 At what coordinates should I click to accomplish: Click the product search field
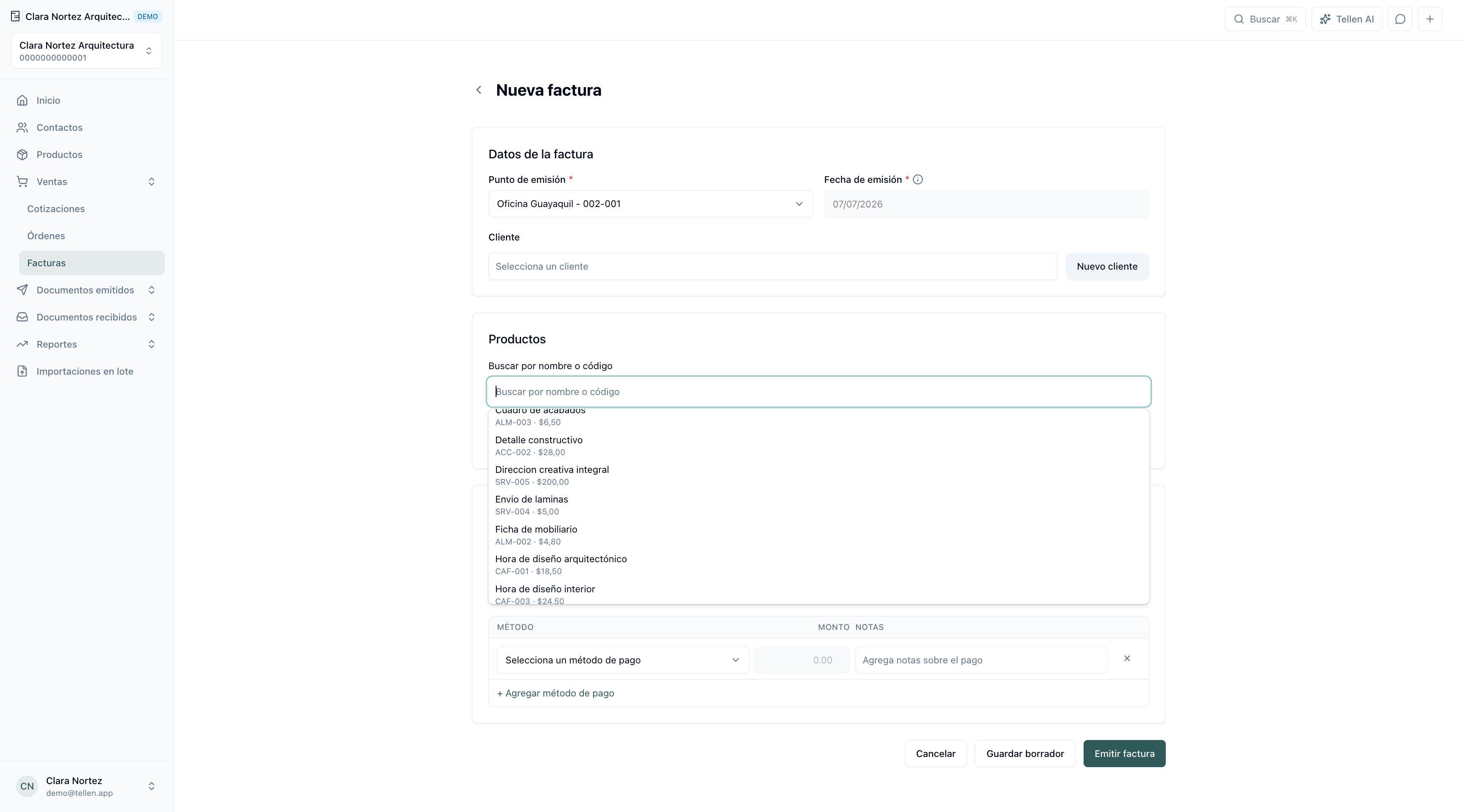(818, 392)
